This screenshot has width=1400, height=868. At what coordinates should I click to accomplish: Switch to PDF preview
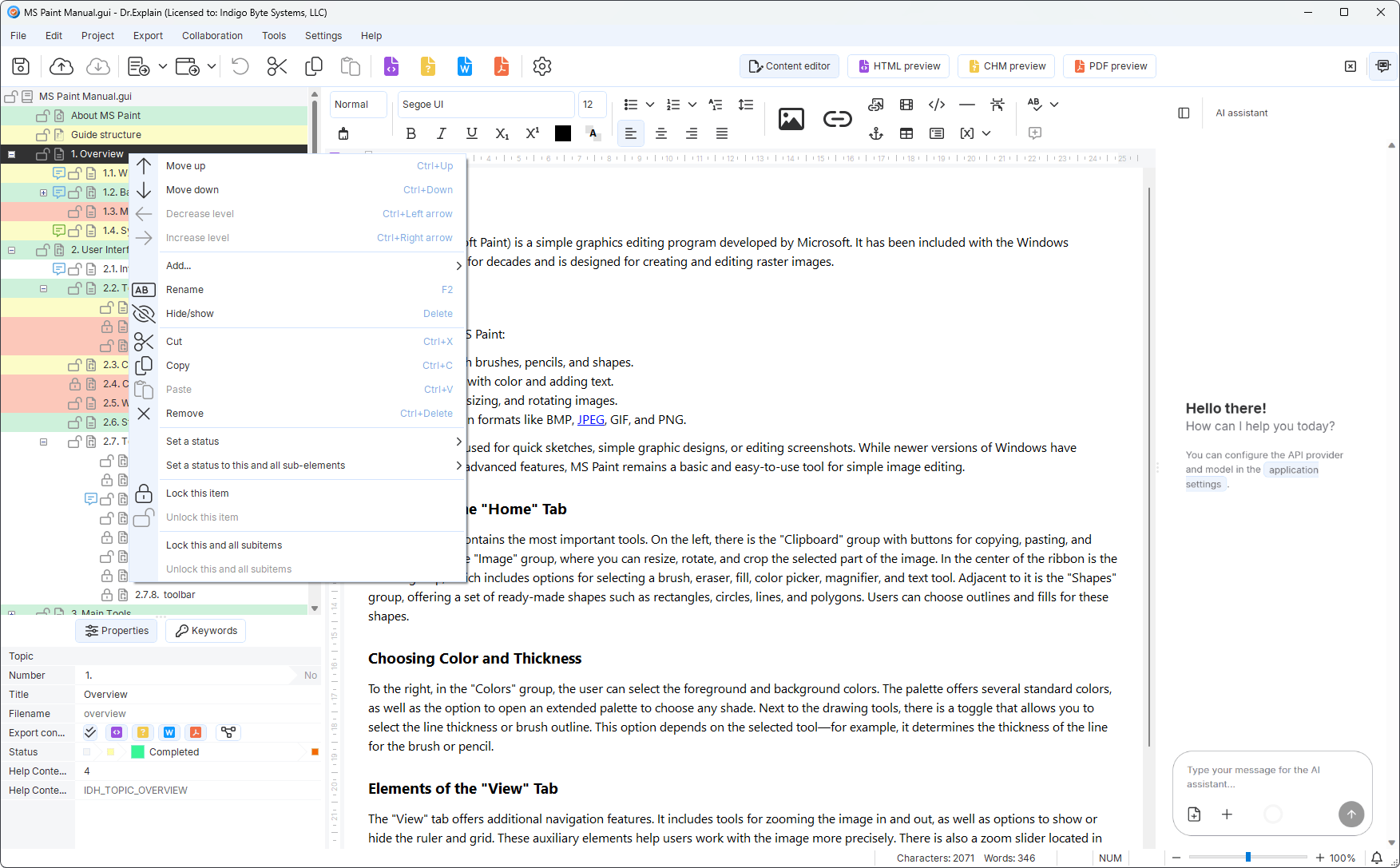click(x=1109, y=66)
